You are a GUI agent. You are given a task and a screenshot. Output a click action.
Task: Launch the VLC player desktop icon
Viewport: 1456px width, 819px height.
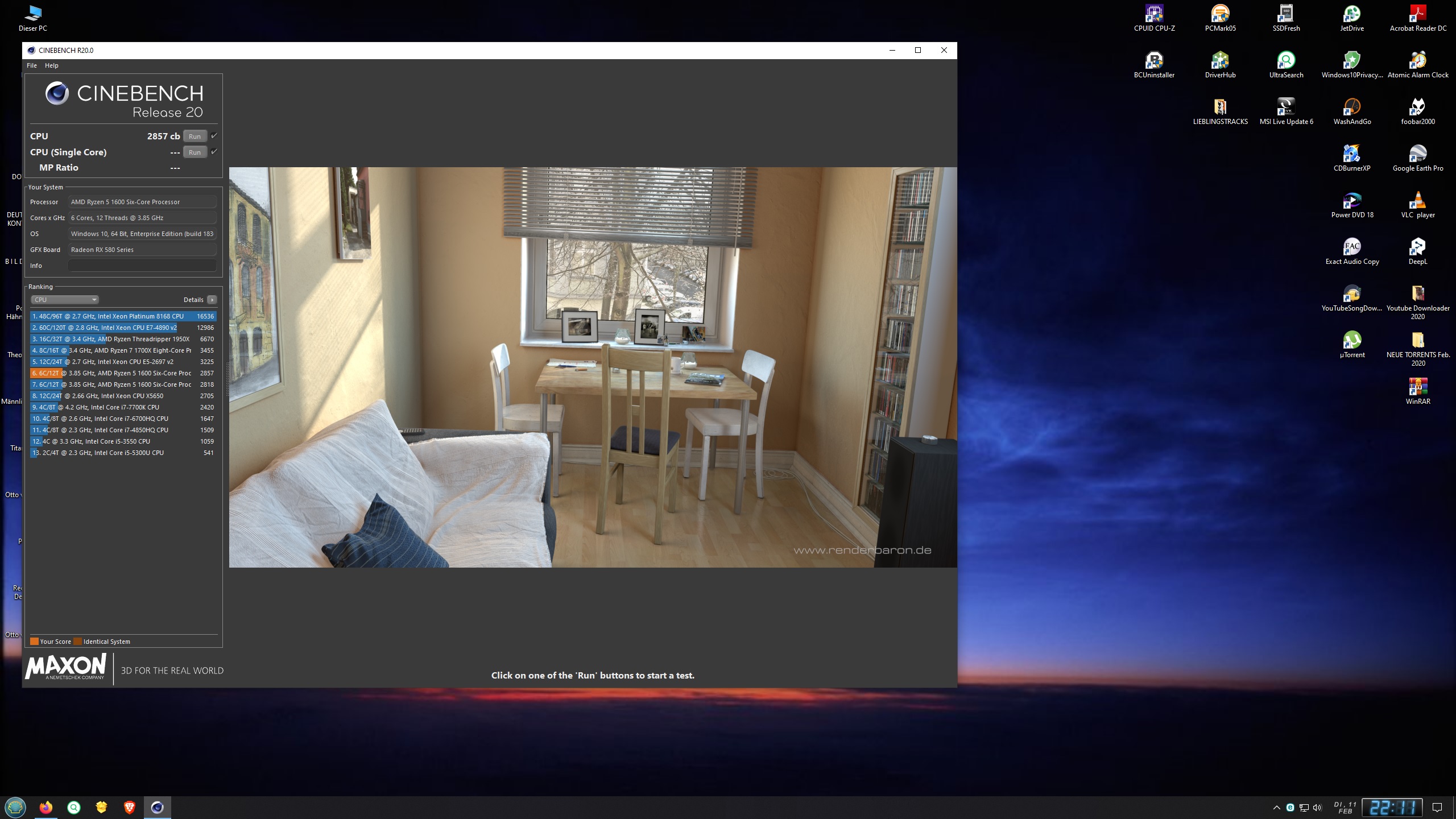point(1417,201)
